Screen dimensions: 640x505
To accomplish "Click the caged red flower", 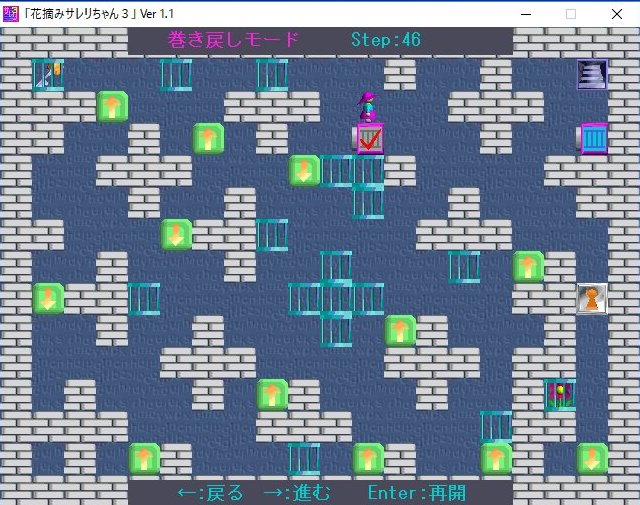I will [560, 393].
